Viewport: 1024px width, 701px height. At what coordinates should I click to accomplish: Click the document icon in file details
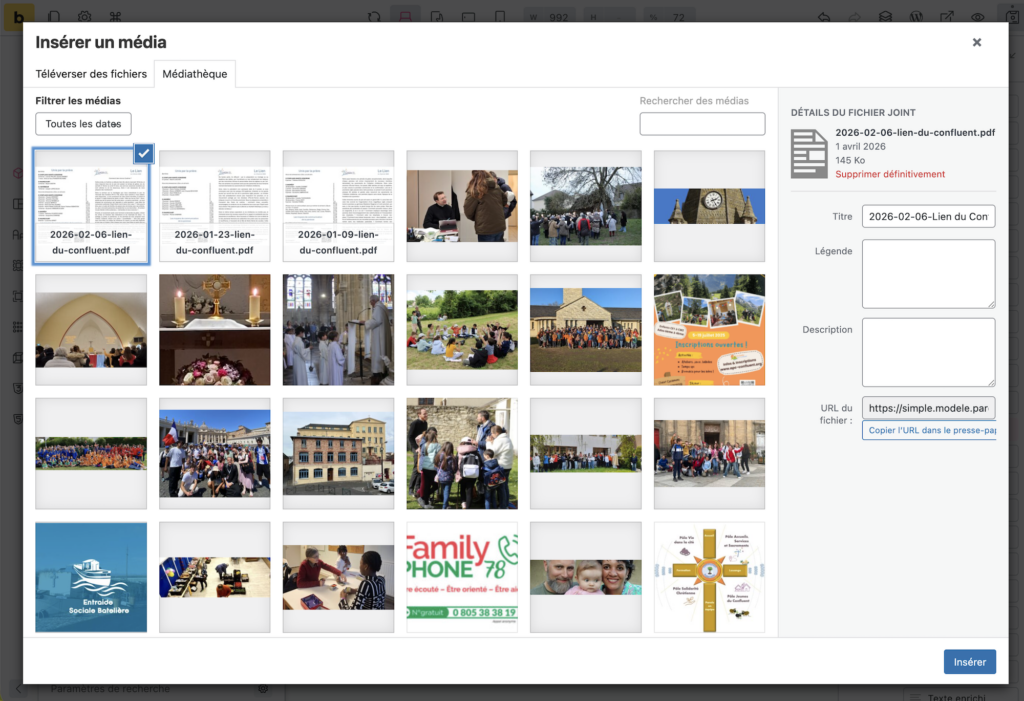point(809,154)
